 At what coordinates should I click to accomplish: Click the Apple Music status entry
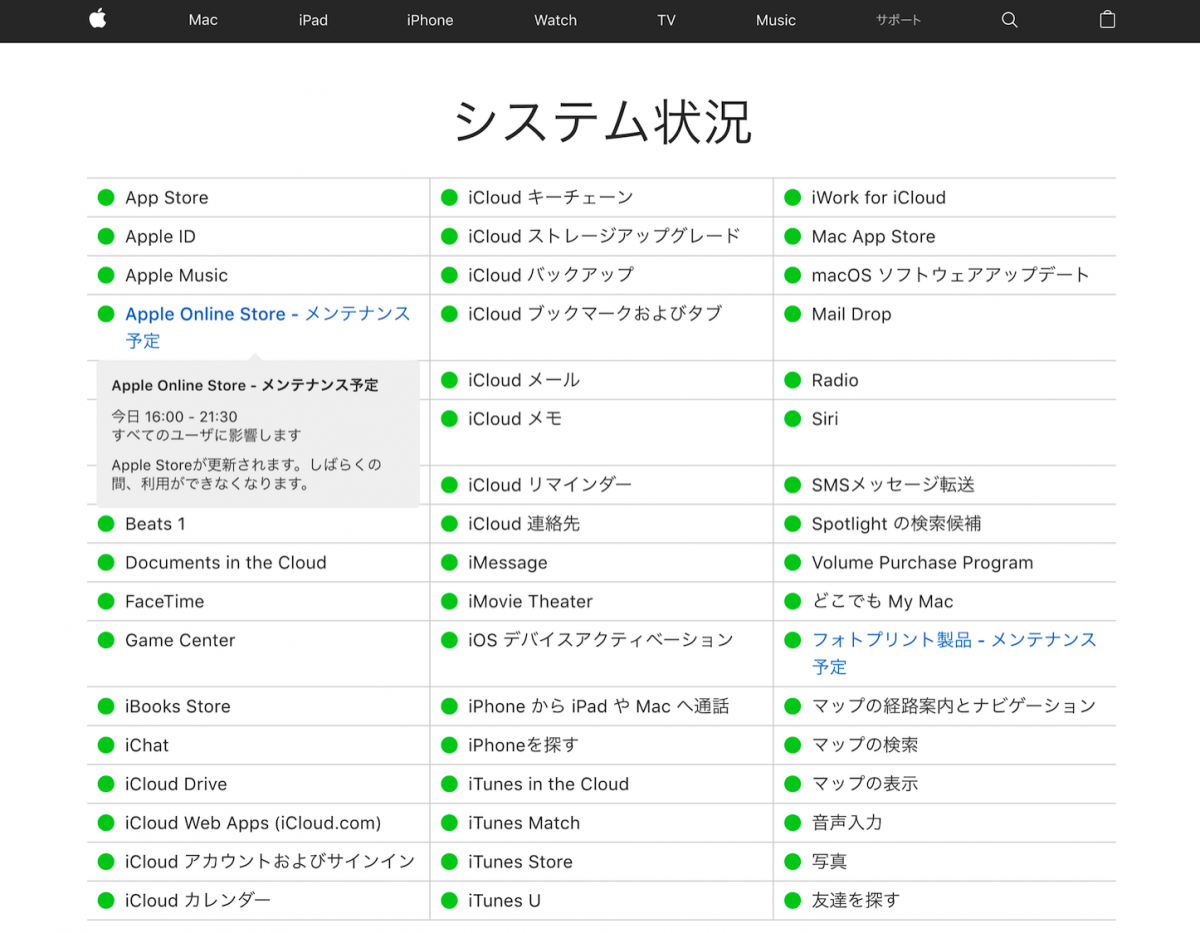pos(176,276)
